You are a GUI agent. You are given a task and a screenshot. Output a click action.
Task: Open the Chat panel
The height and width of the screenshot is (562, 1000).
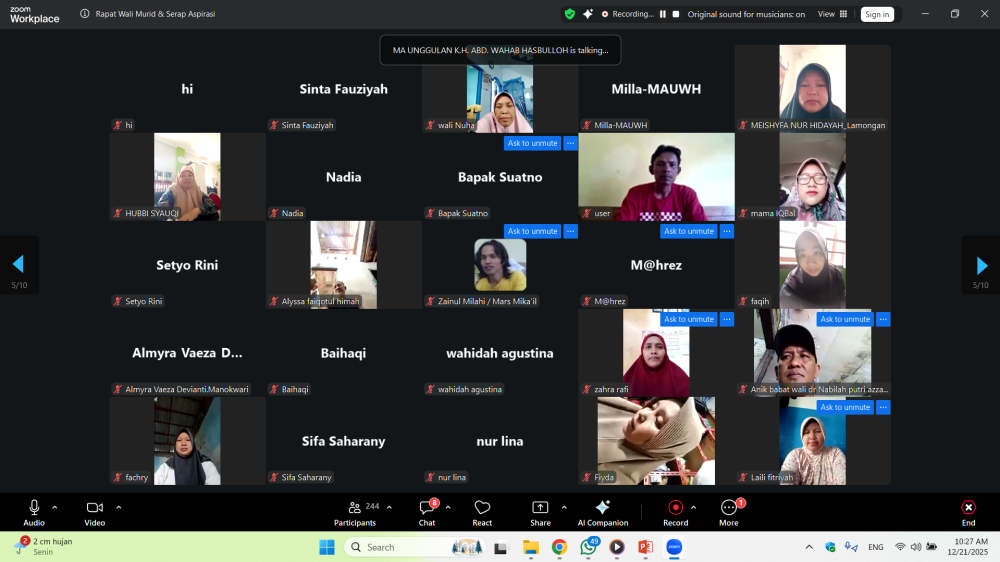point(427,513)
